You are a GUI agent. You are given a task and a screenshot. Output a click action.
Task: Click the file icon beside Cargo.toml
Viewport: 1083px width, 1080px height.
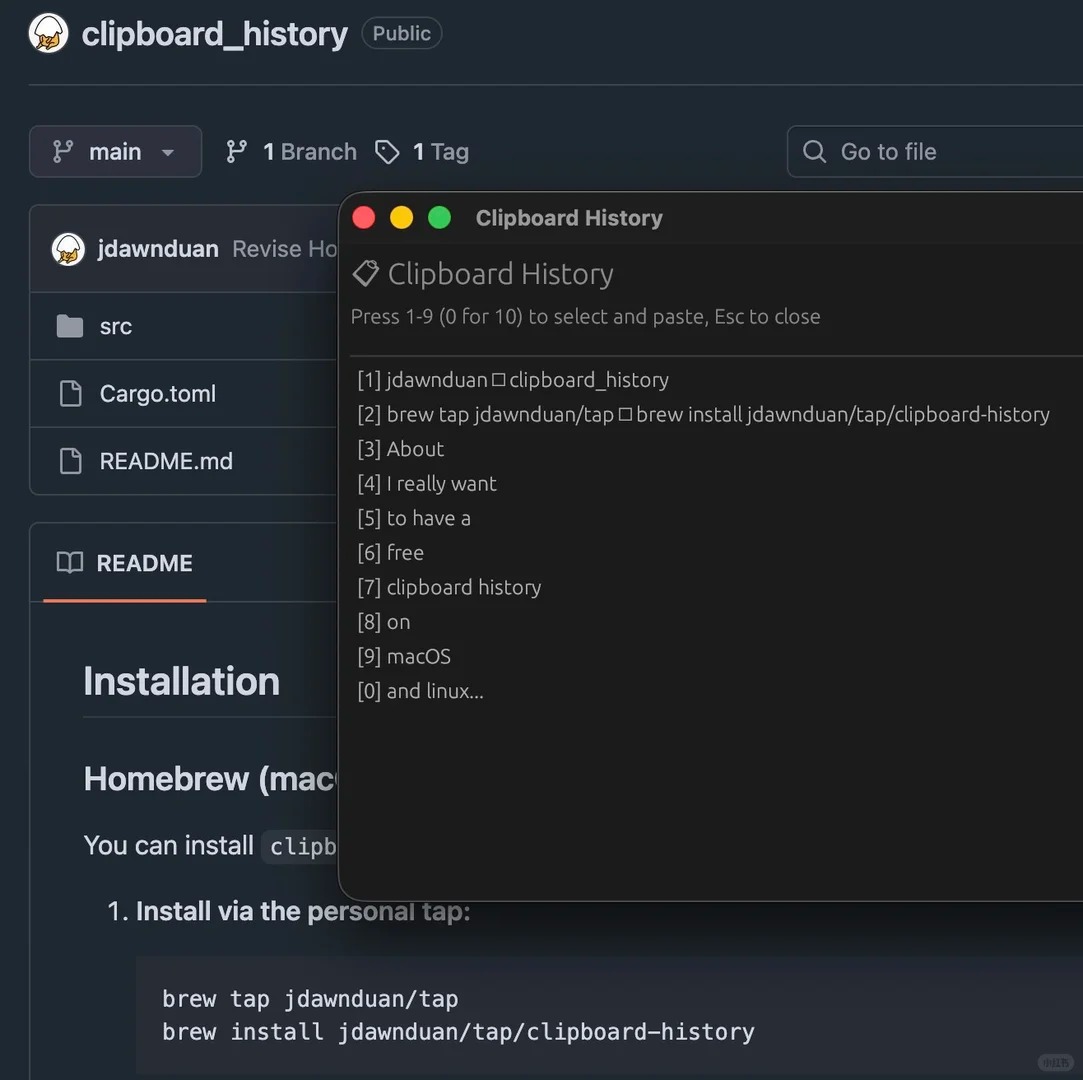[70, 393]
